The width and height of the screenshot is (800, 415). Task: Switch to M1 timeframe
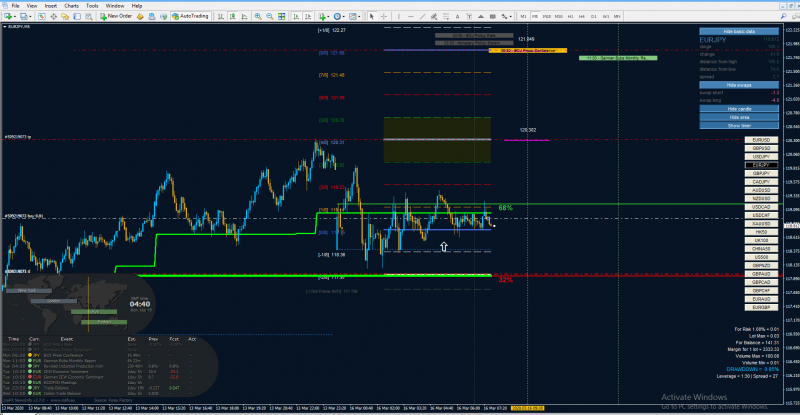pyautogui.click(x=523, y=16)
